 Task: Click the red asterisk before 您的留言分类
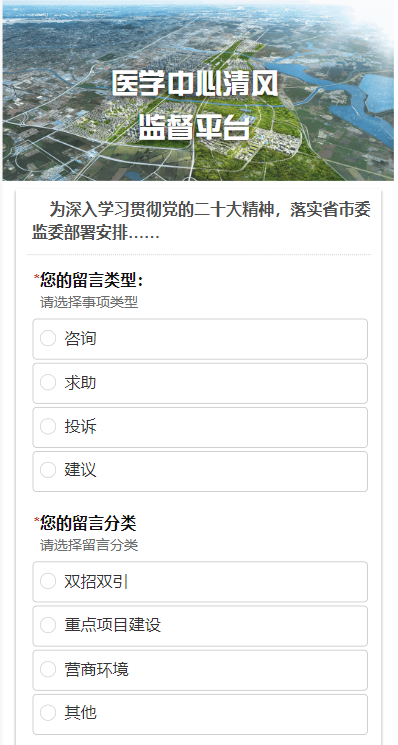[x=37, y=520]
